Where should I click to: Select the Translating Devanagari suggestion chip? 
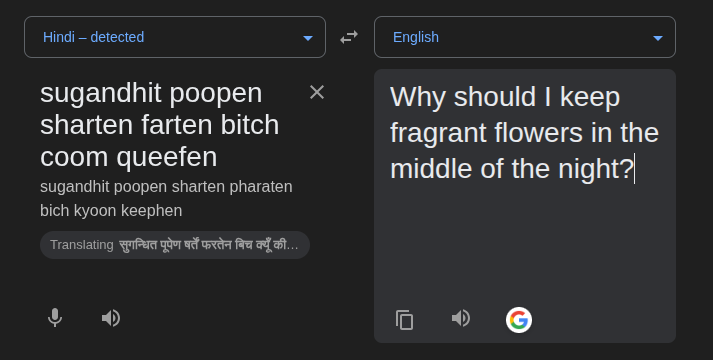tap(175, 245)
